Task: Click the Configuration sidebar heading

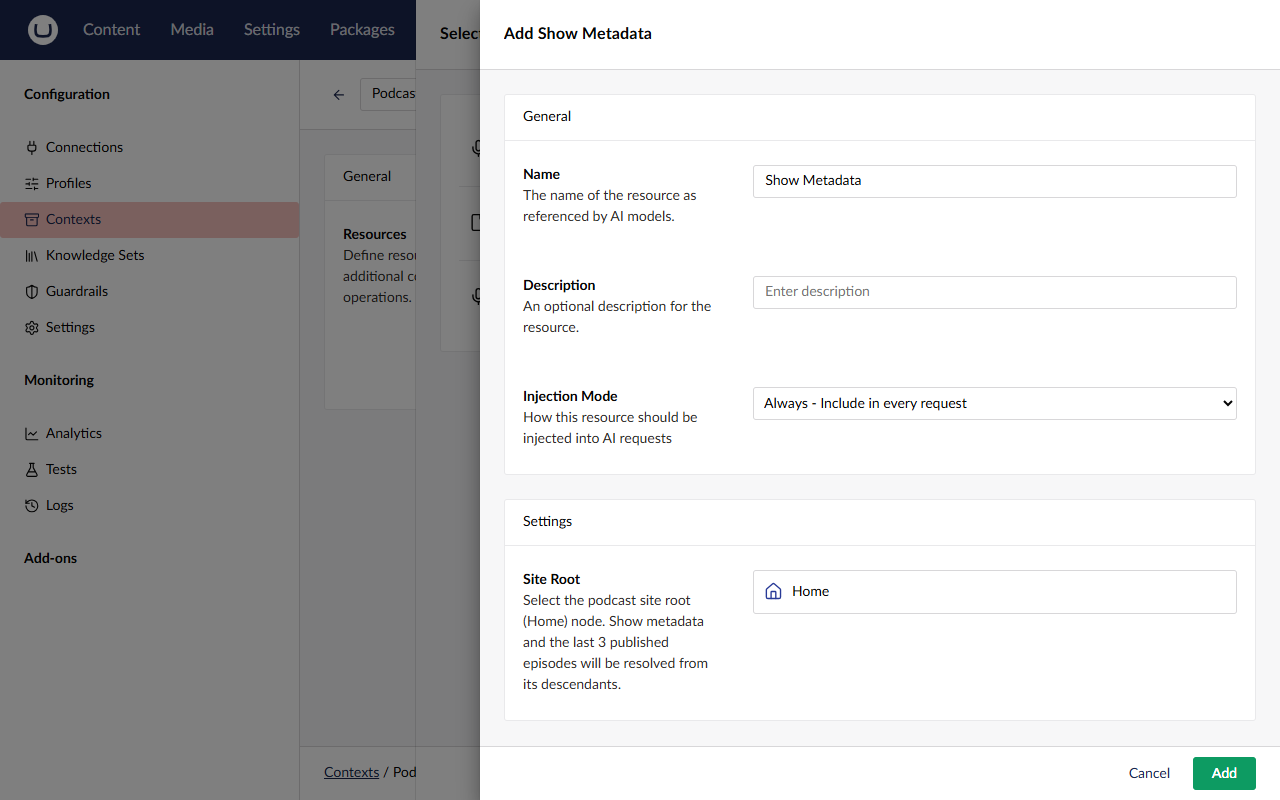Action: pos(67,94)
